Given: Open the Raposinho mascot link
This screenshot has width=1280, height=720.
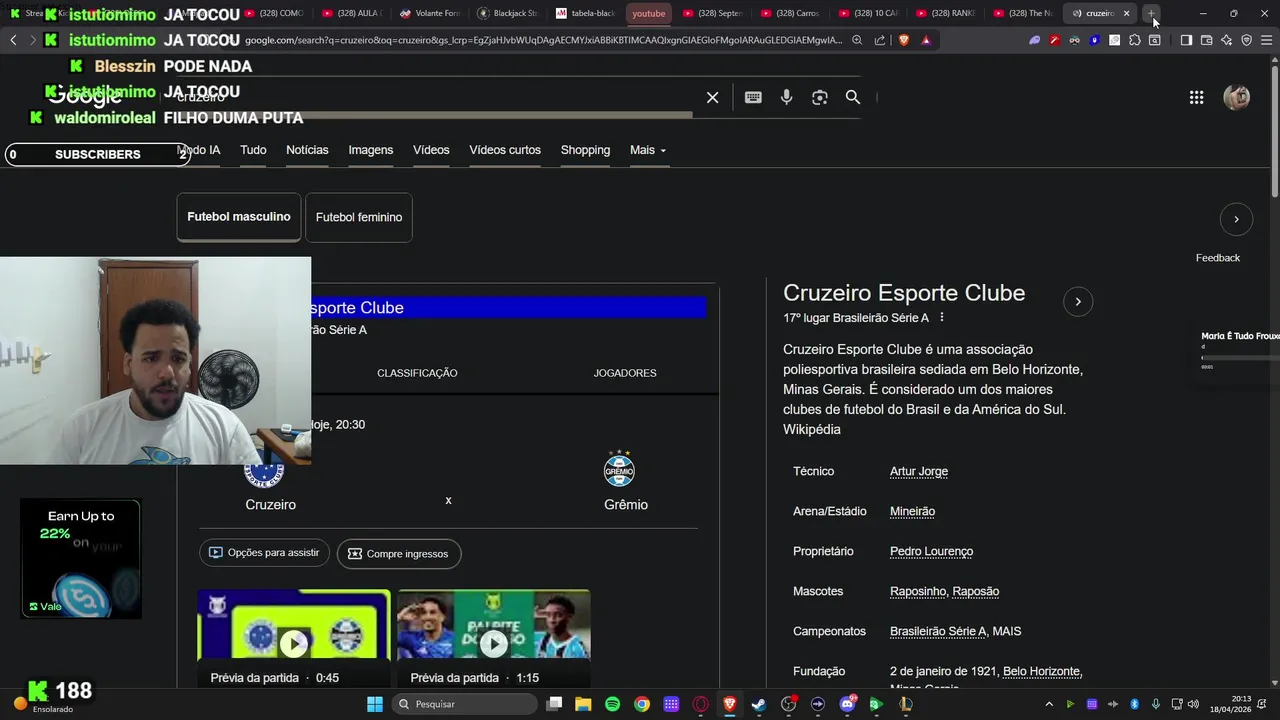Looking at the screenshot, I should [x=918, y=591].
